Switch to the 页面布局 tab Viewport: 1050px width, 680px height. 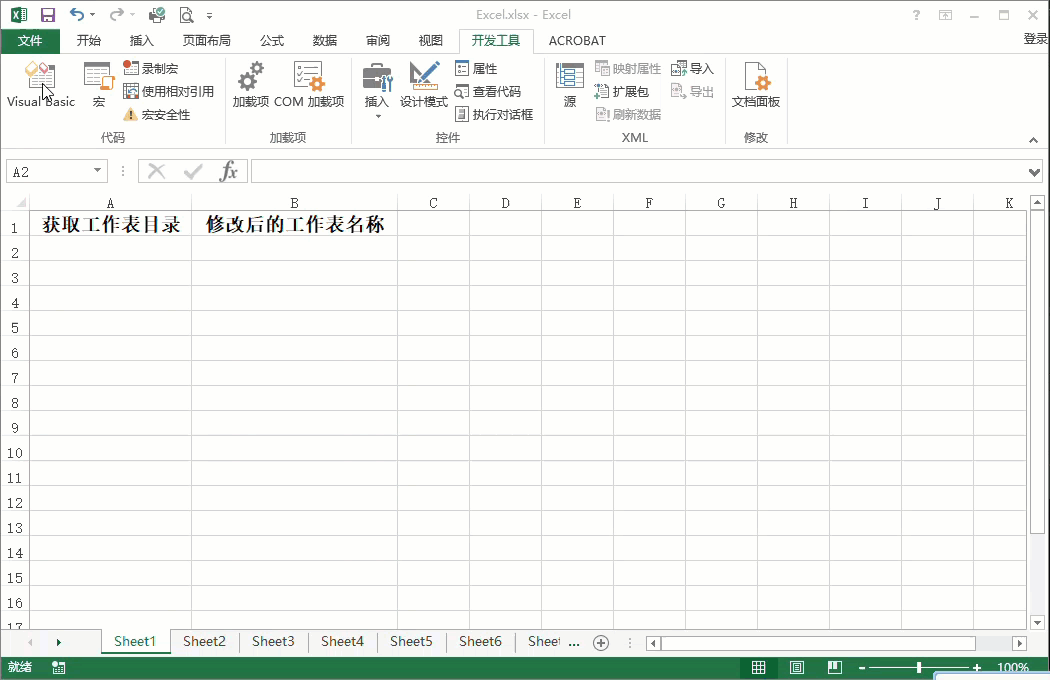(206, 41)
